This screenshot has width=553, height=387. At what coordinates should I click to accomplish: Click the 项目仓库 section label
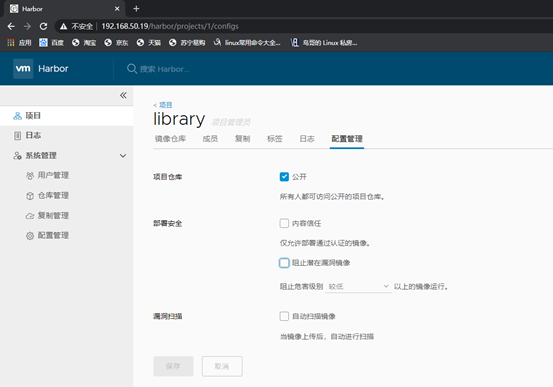point(168,177)
